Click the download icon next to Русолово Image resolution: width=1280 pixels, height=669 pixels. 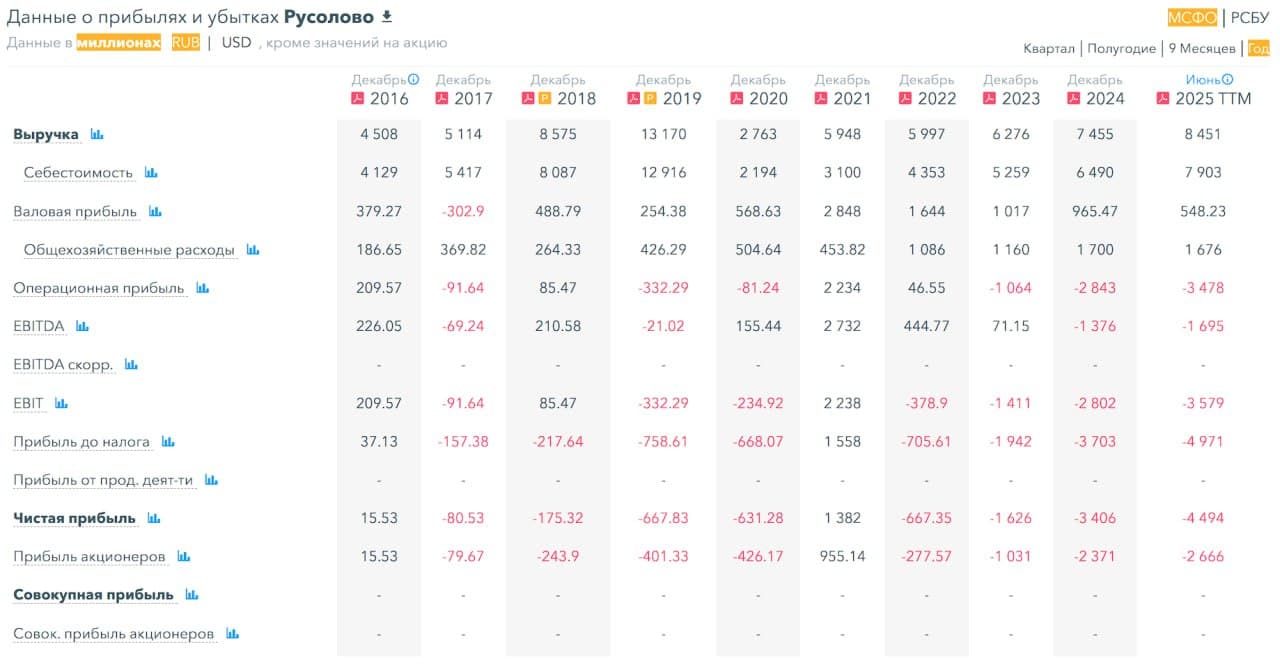pos(388,17)
